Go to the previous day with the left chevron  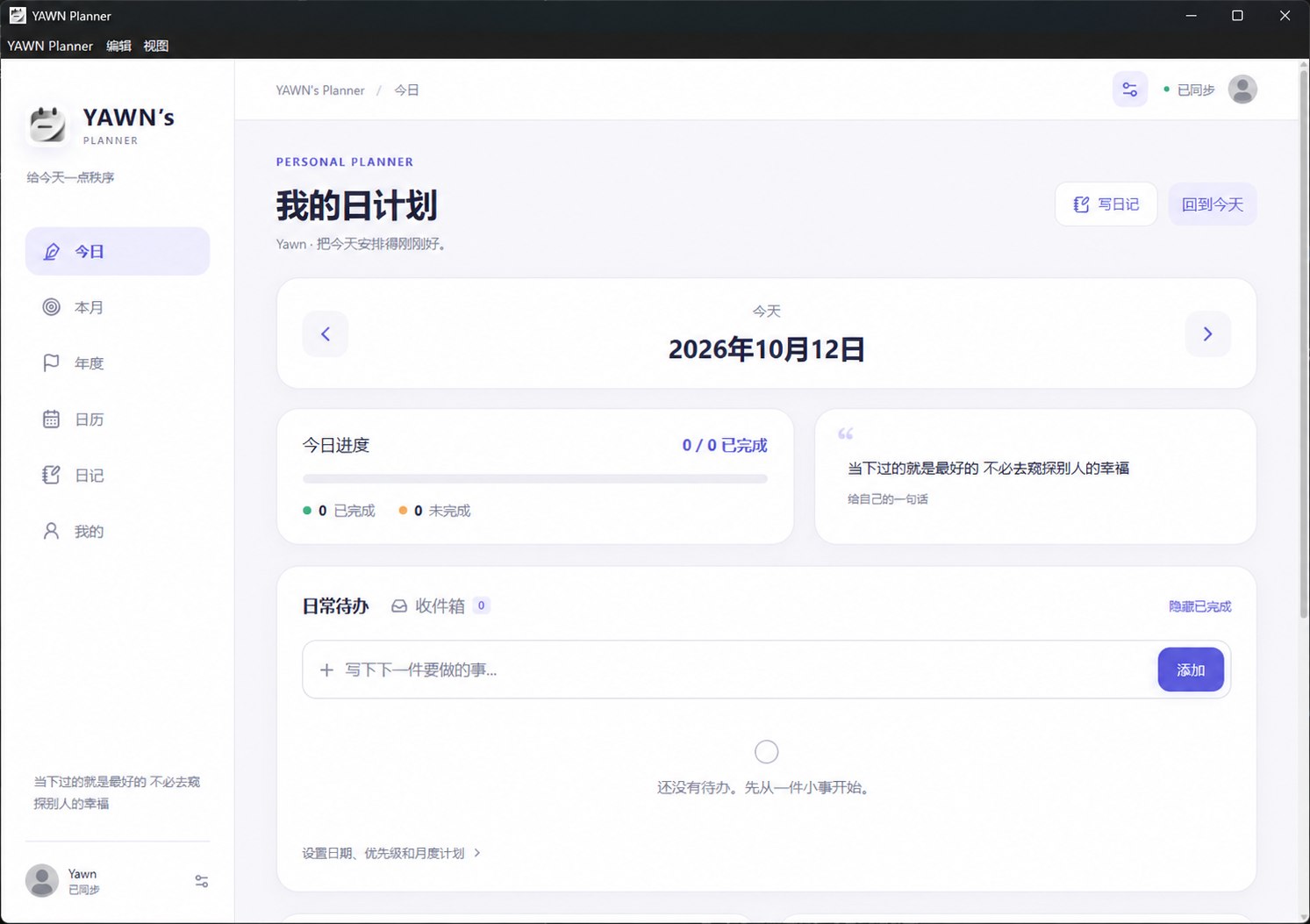coord(326,333)
